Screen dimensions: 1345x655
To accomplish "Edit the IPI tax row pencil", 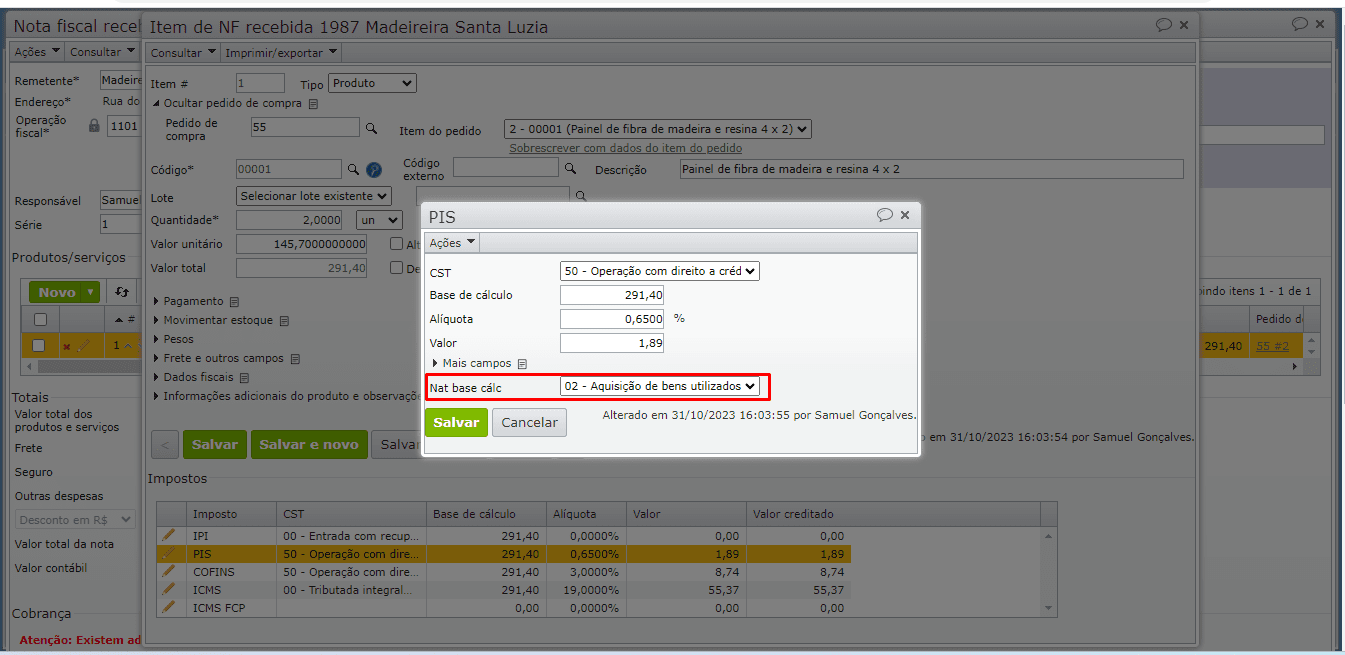I will [169, 536].
